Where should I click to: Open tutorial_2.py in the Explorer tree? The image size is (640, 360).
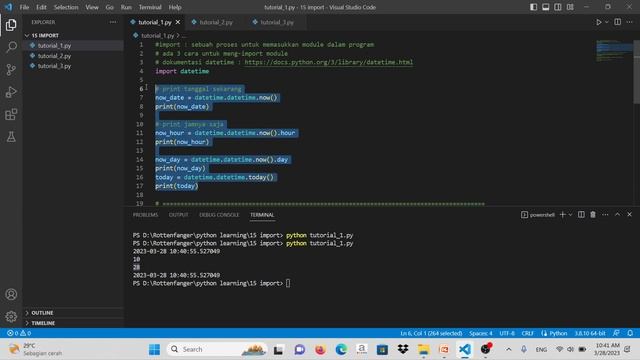coord(73,56)
